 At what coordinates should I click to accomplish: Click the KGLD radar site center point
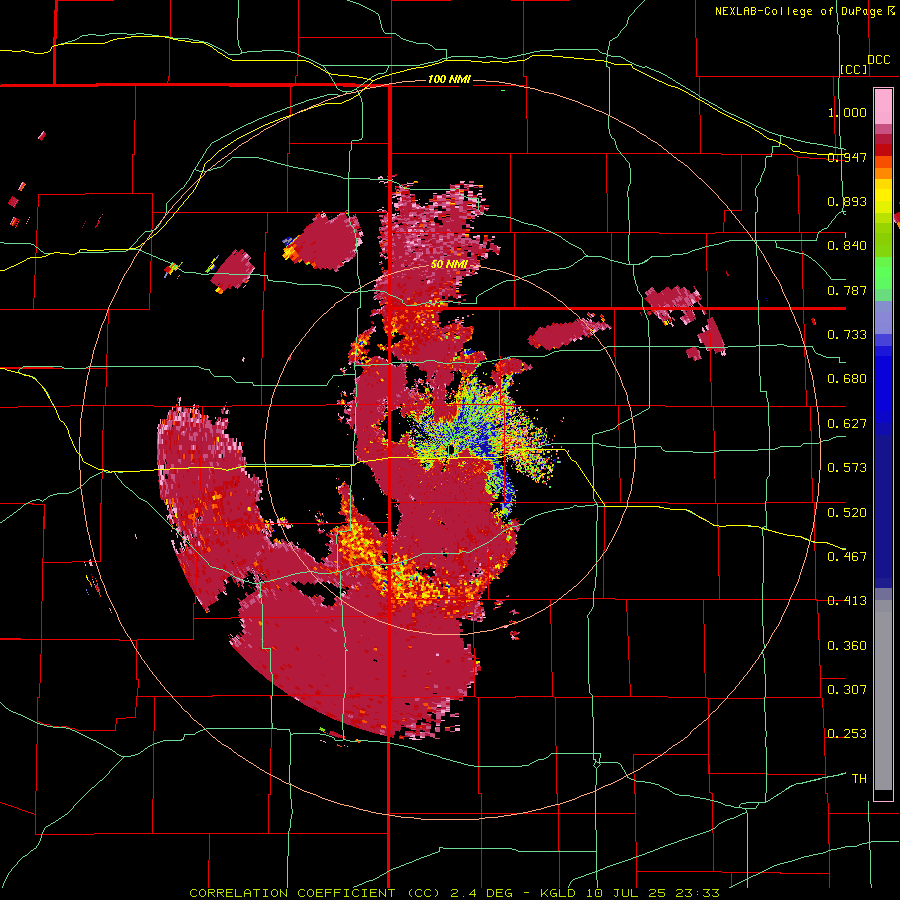[451, 449]
